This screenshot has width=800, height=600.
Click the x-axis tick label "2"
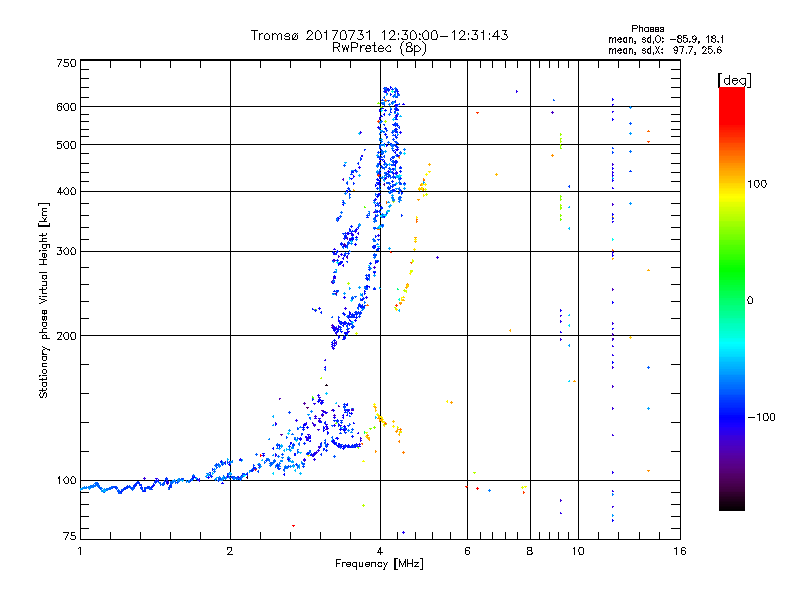(x=230, y=551)
